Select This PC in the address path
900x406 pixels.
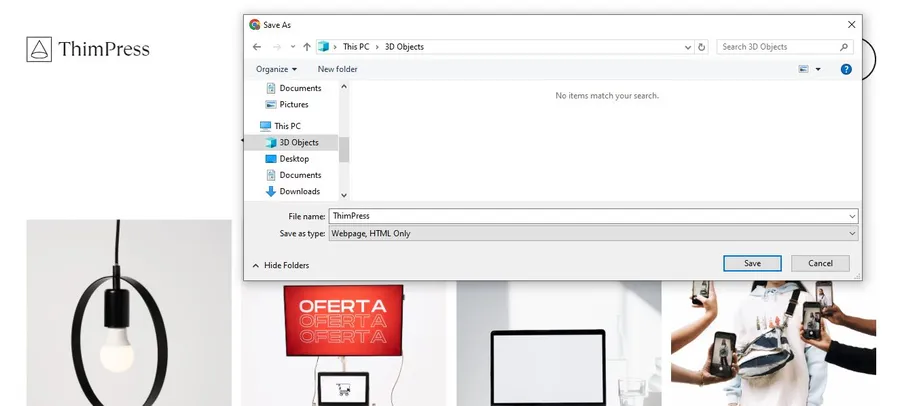coord(356,47)
